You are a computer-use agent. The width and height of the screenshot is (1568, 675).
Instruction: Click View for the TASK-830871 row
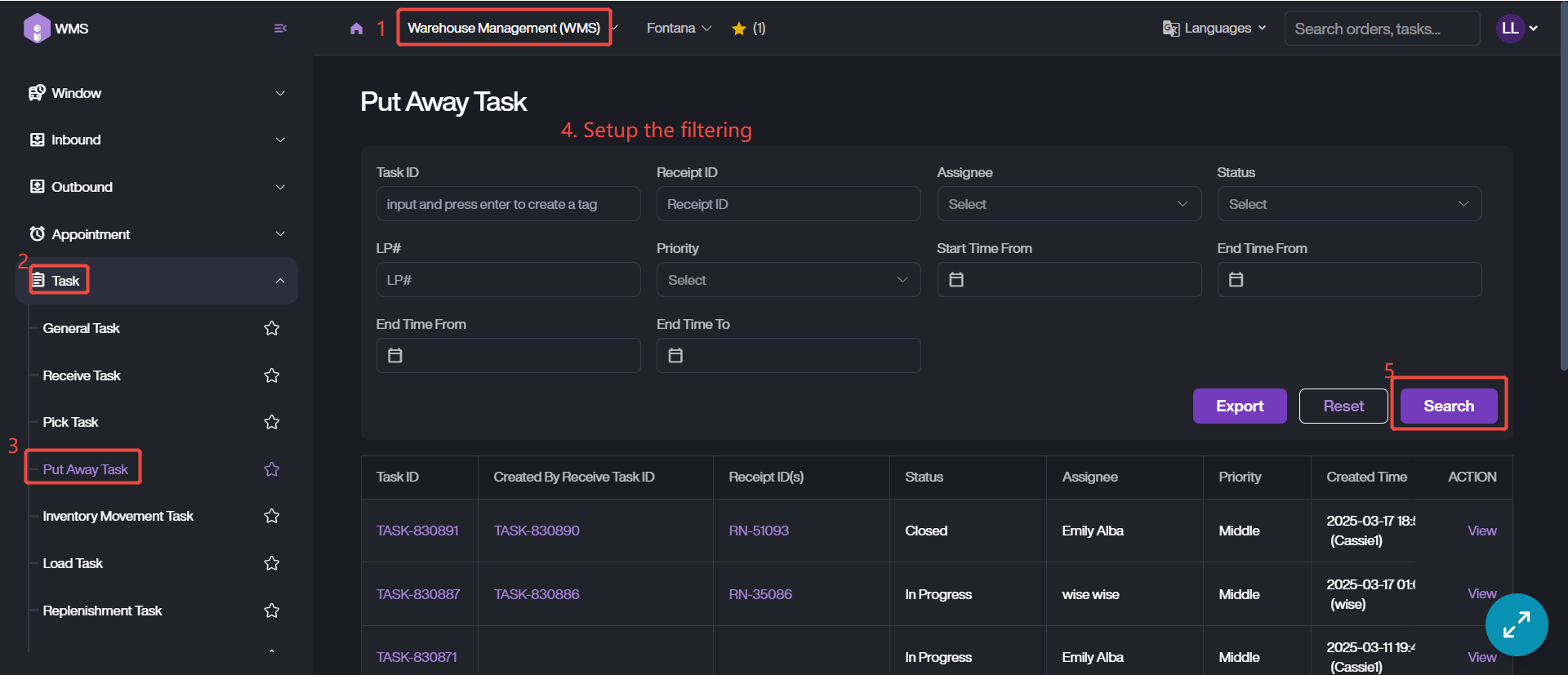pos(1481,657)
